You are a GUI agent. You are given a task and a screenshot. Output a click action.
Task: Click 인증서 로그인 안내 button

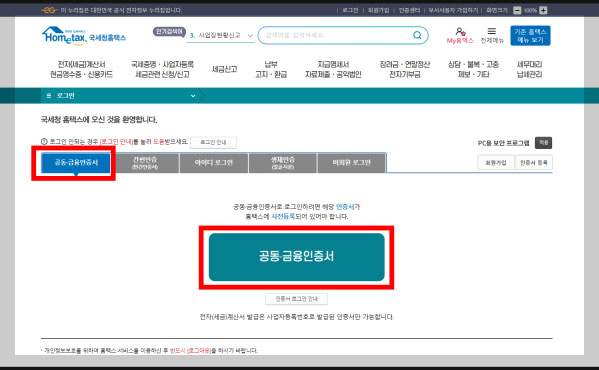coord(296,299)
